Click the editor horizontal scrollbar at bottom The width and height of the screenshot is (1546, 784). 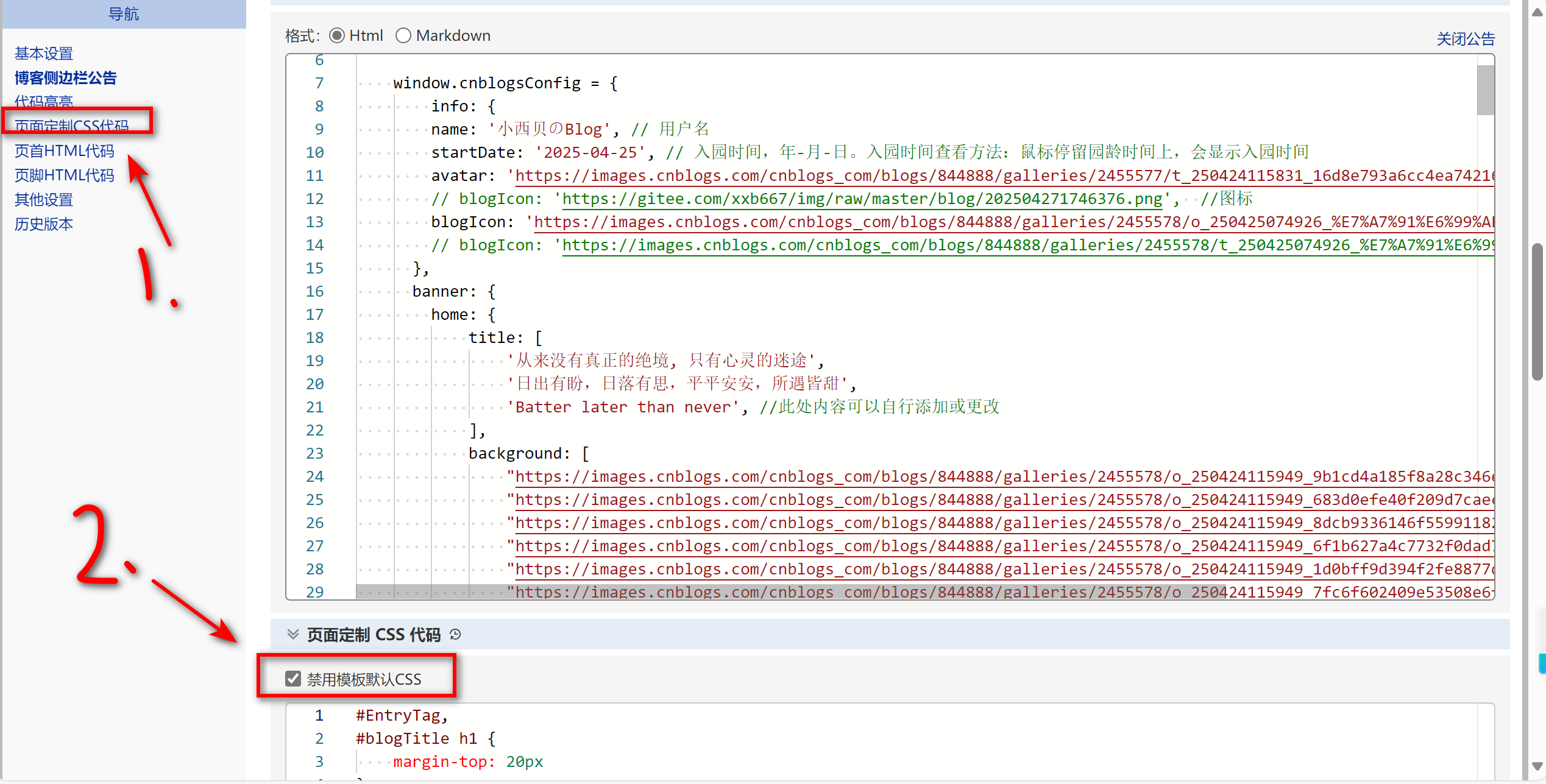(790, 592)
